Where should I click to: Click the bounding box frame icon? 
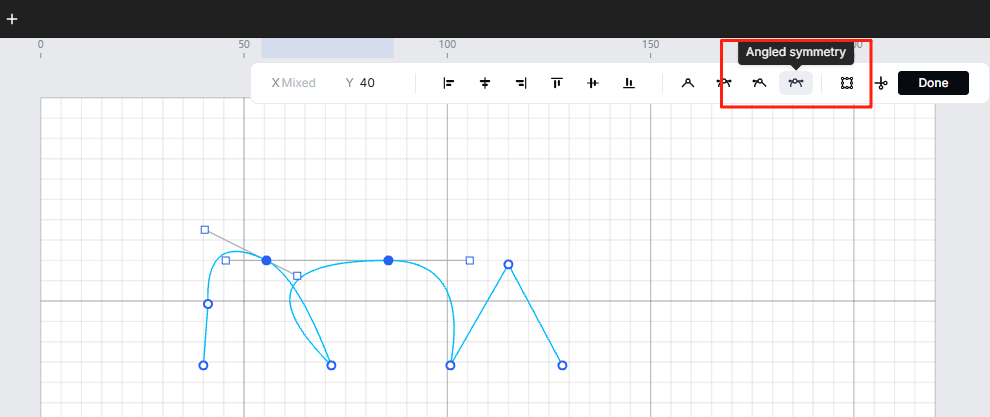tap(847, 83)
